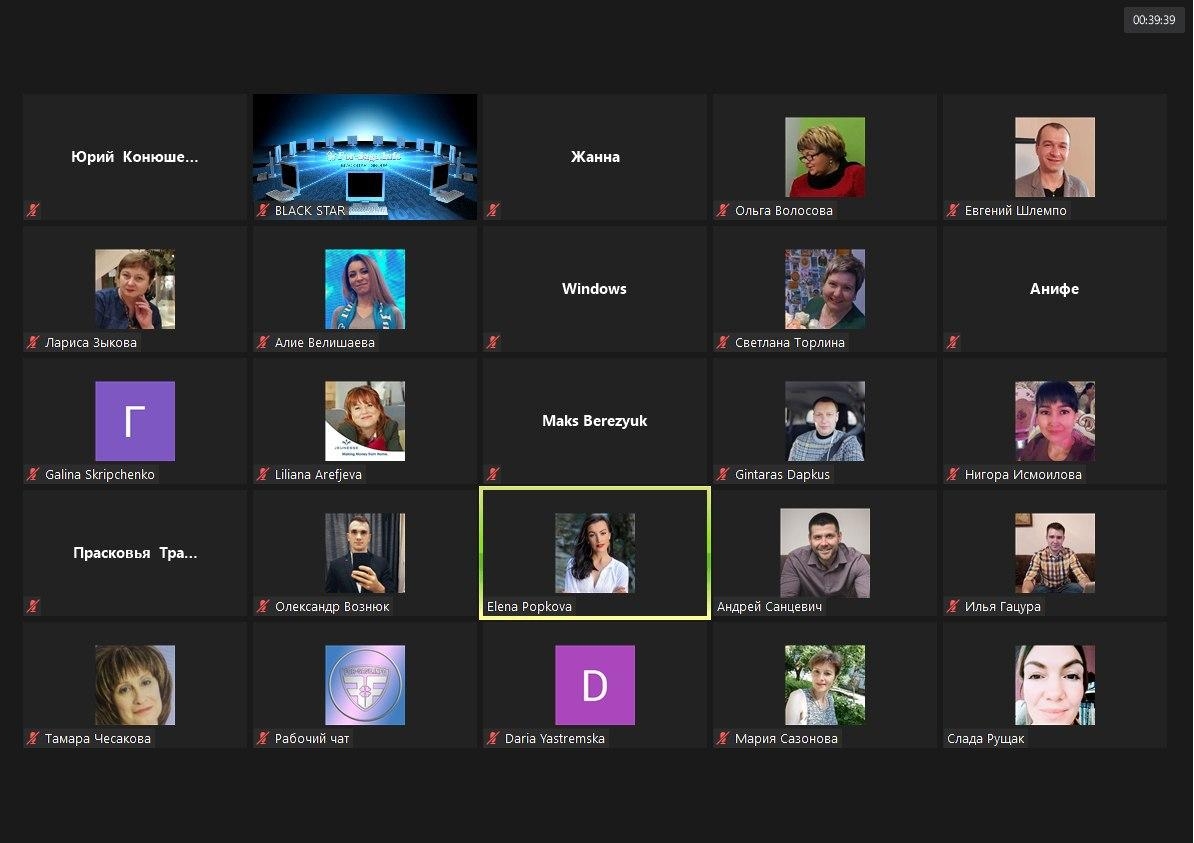Image resolution: width=1194 pixels, height=843 pixels.
Task: Click muted mic icon on Анифе tile
Action: click(953, 343)
